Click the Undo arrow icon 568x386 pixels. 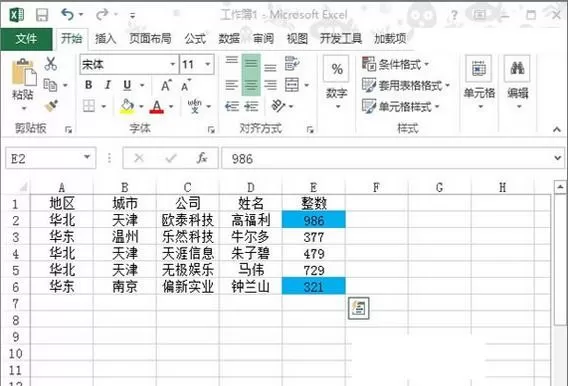68,15
